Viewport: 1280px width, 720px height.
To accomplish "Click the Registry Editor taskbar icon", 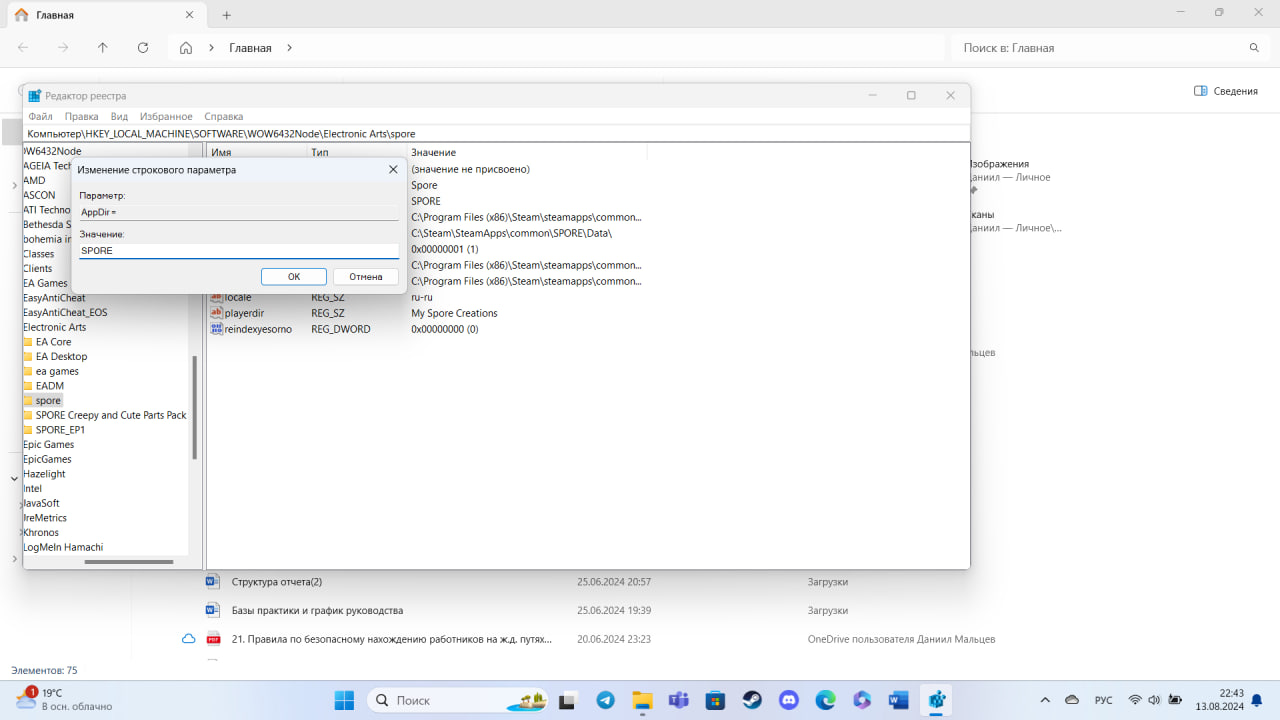I will click(x=936, y=700).
